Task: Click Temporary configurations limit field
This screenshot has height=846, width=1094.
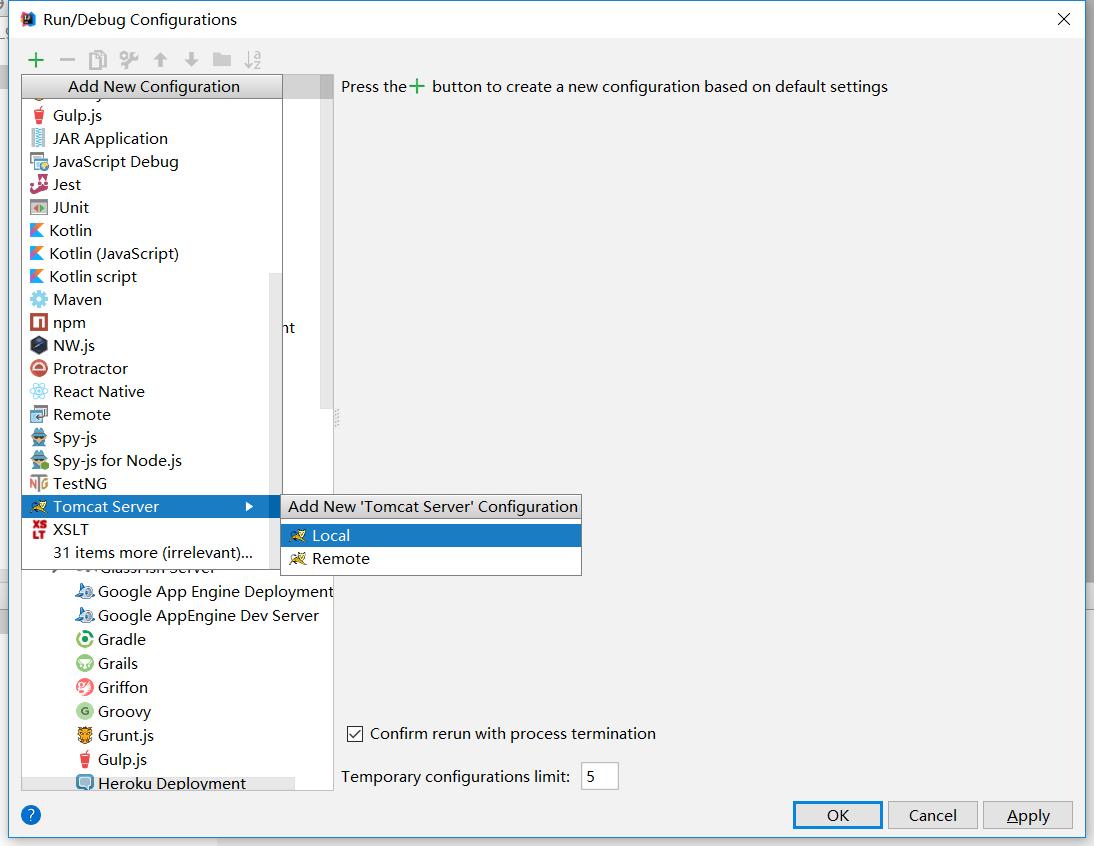Action: tap(599, 776)
